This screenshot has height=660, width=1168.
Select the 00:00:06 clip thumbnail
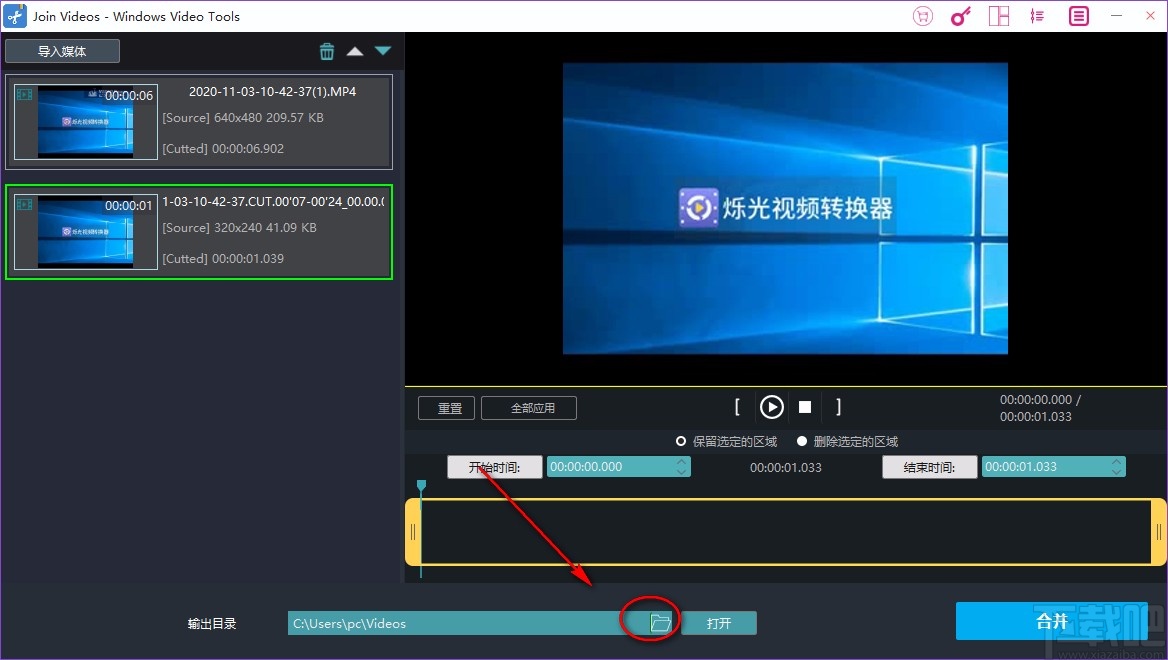click(x=85, y=122)
